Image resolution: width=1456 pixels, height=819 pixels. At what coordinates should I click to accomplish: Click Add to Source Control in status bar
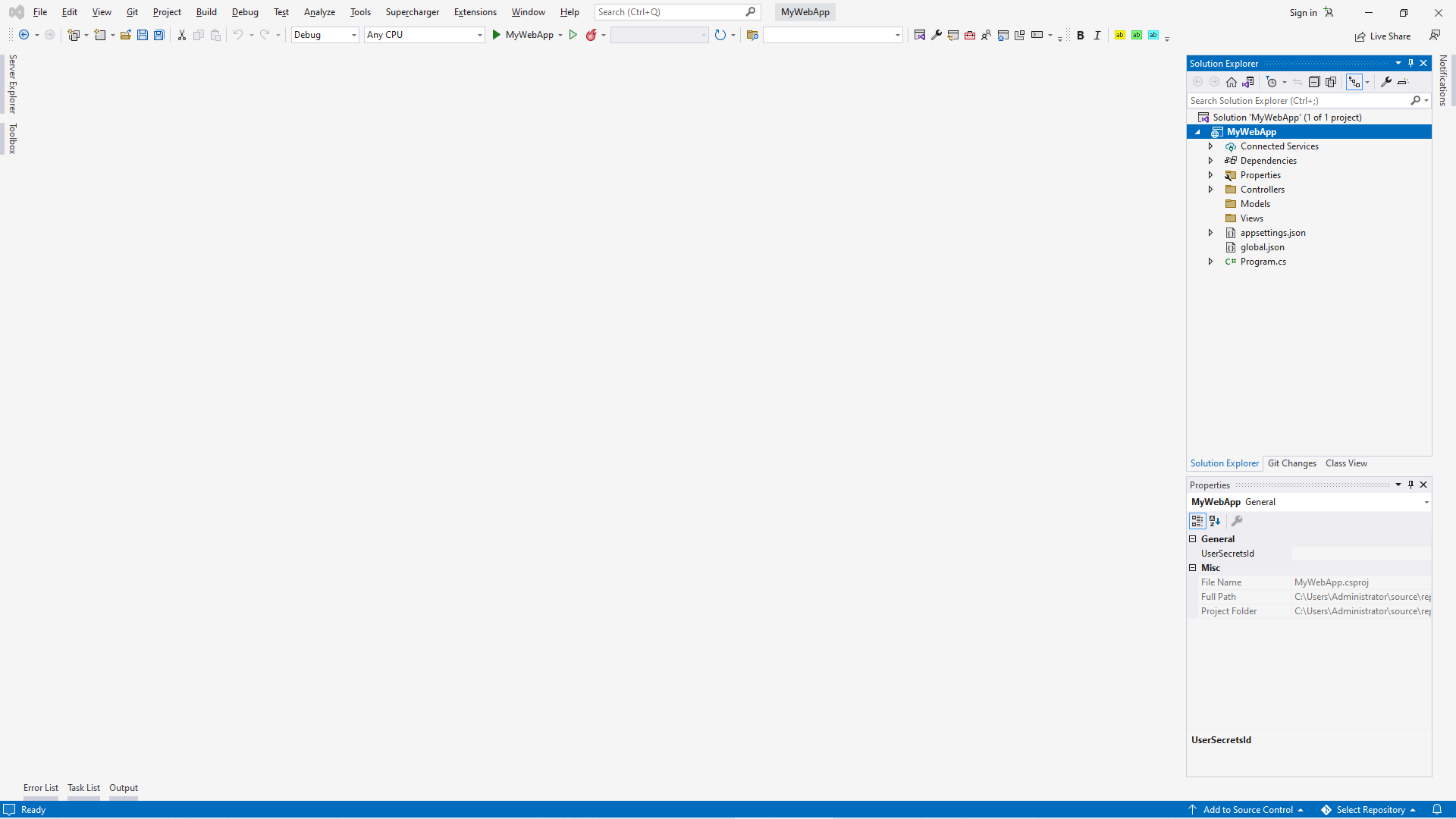click(x=1247, y=810)
